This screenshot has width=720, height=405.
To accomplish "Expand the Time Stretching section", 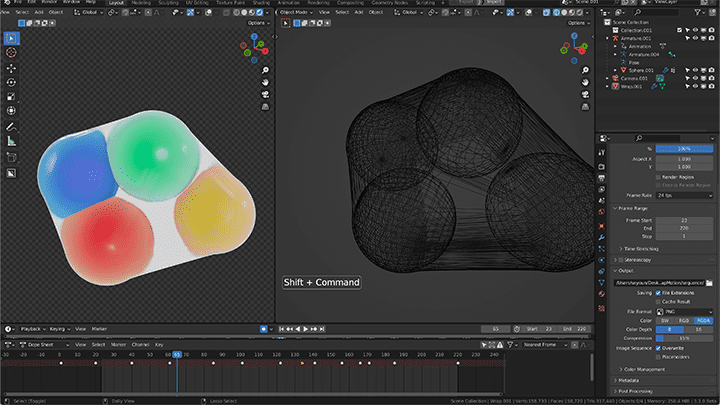I will click(x=641, y=249).
